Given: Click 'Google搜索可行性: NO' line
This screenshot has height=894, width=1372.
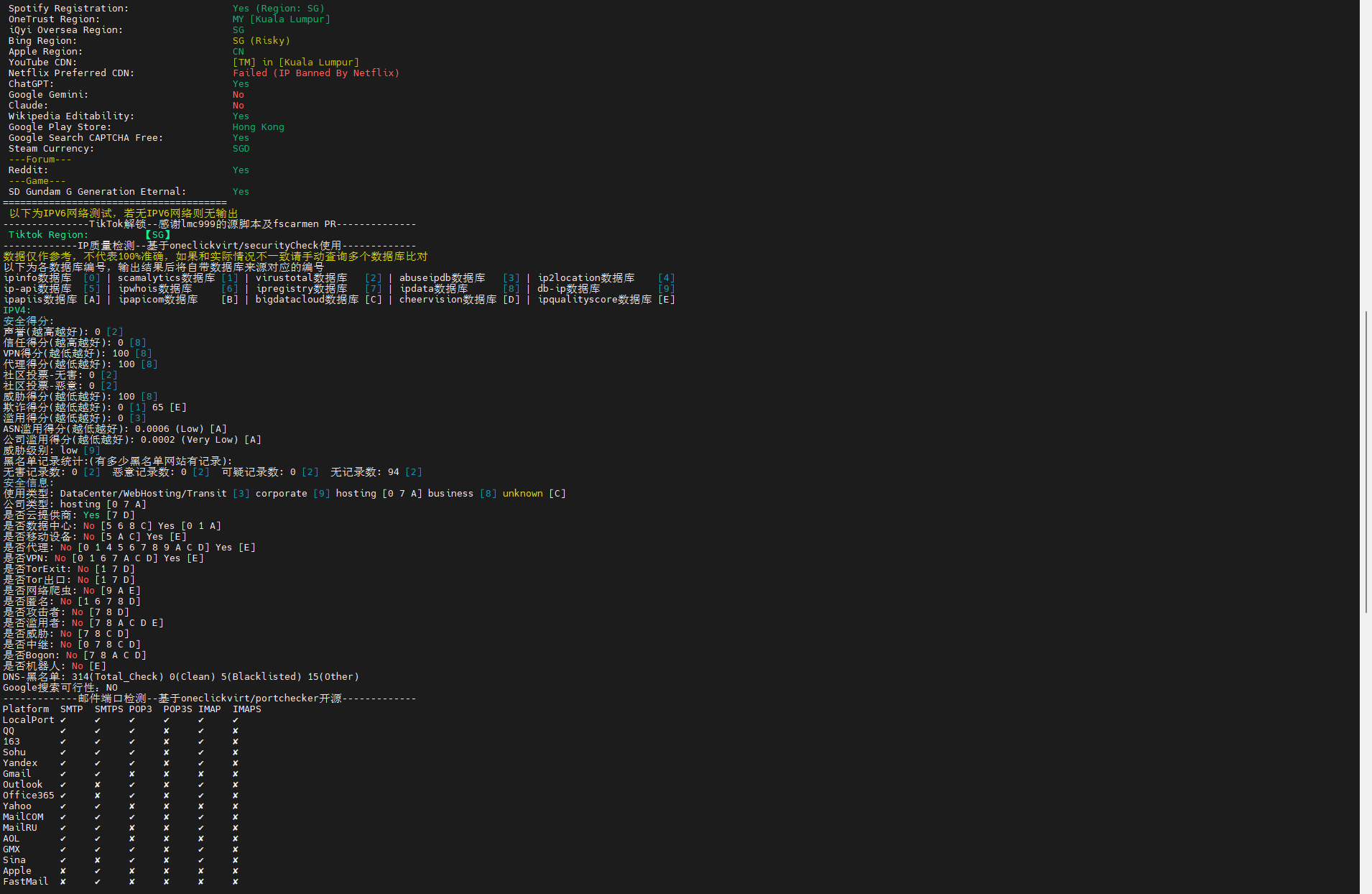Looking at the screenshot, I should click(x=60, y=688).
